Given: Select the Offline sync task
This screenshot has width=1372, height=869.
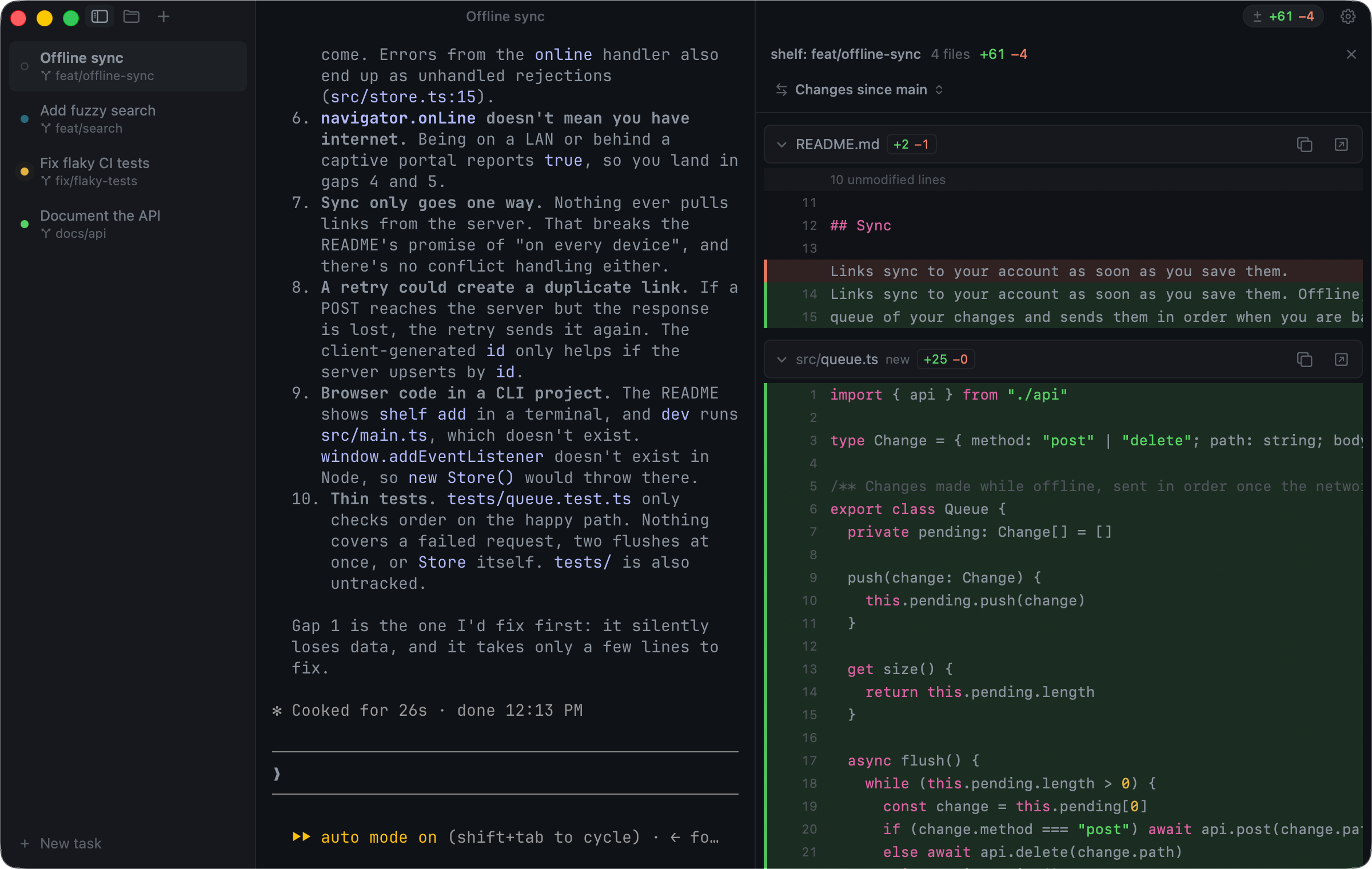Looking at the screenshot, I should pos(128,66).
